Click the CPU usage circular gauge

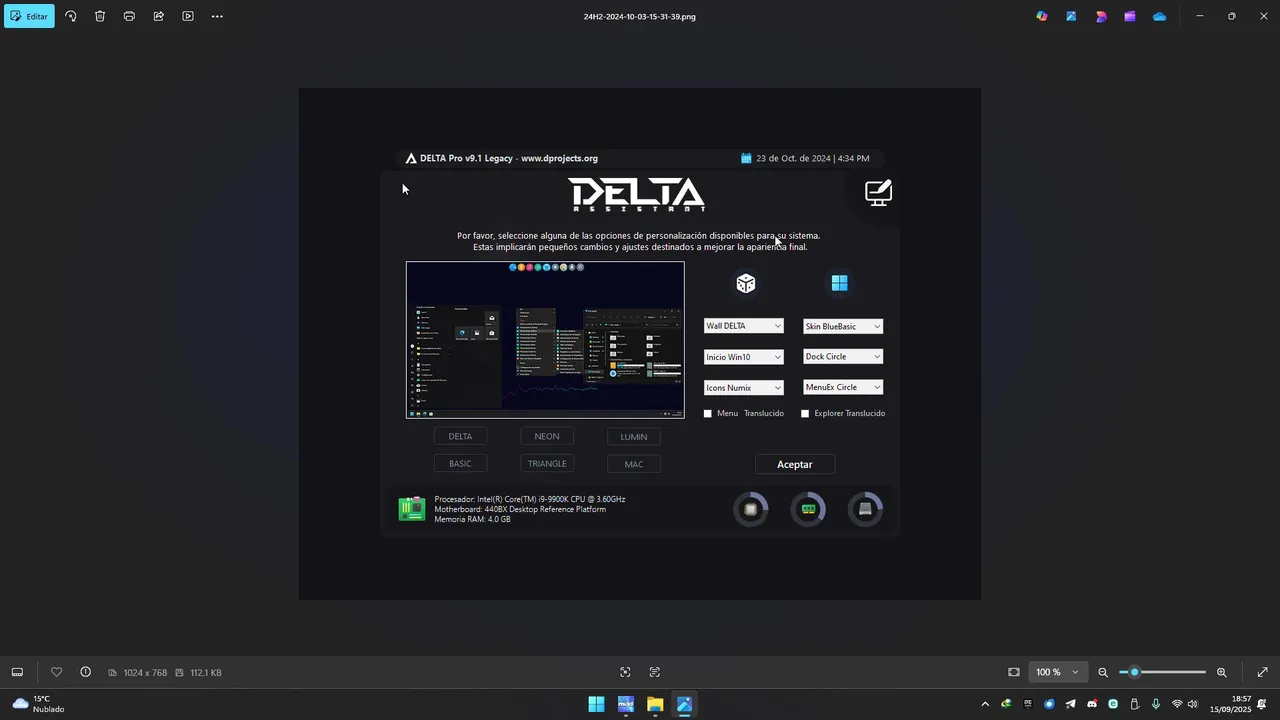click(751, 509)
